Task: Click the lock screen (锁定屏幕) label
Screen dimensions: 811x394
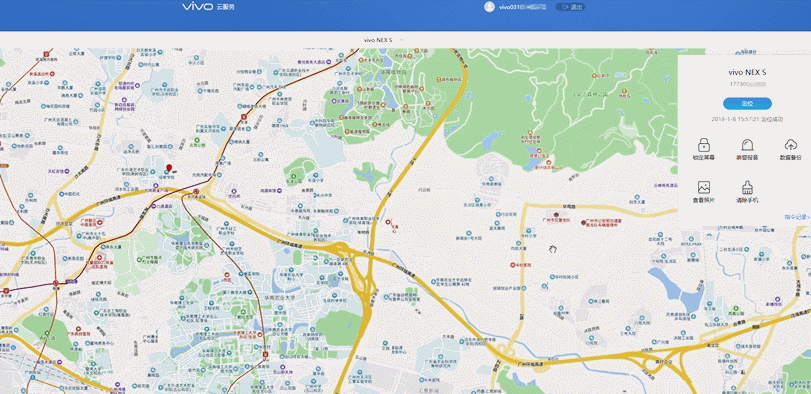Action: (703, 157)
